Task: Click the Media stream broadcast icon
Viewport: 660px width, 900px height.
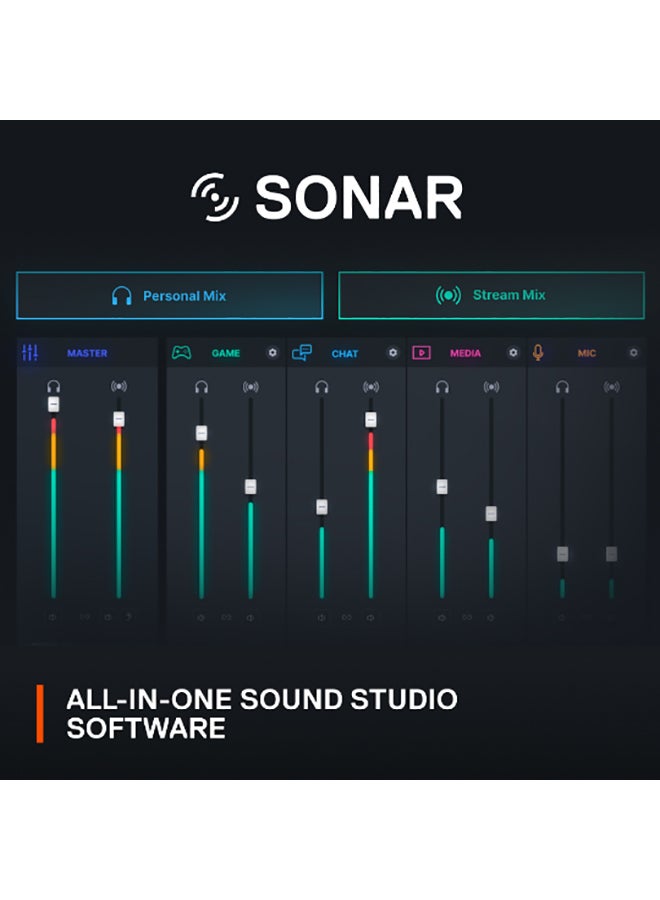Action: pos(491,387)
